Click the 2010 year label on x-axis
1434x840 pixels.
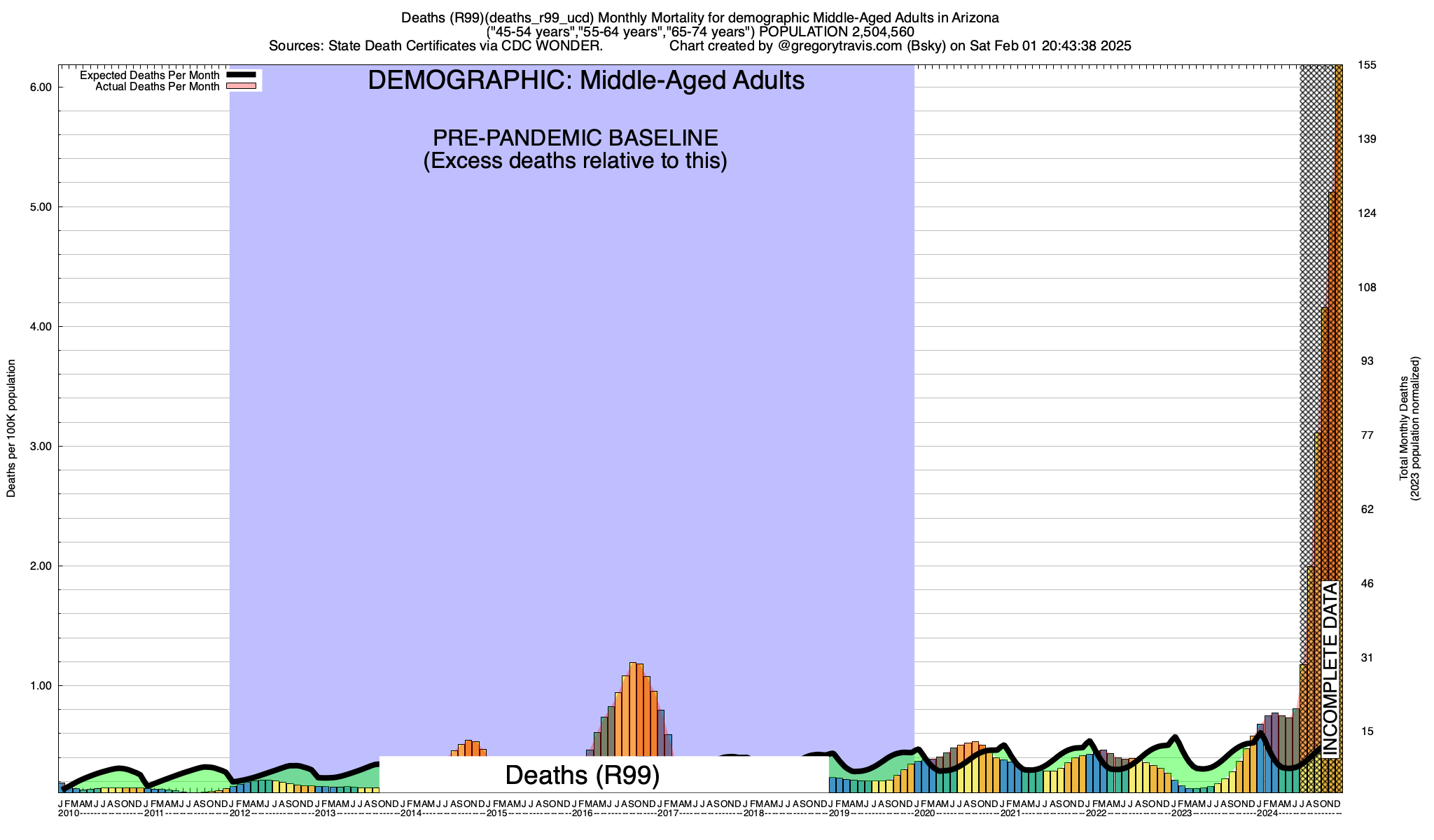pyautogui.click(x=68, y=813)
